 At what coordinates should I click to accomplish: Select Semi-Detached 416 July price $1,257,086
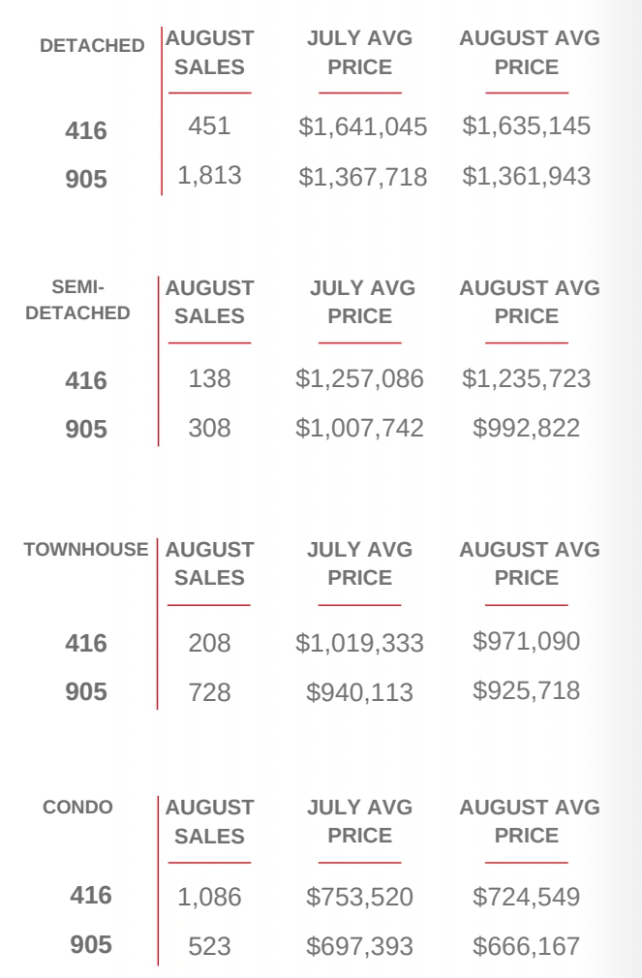click(359, 379)
